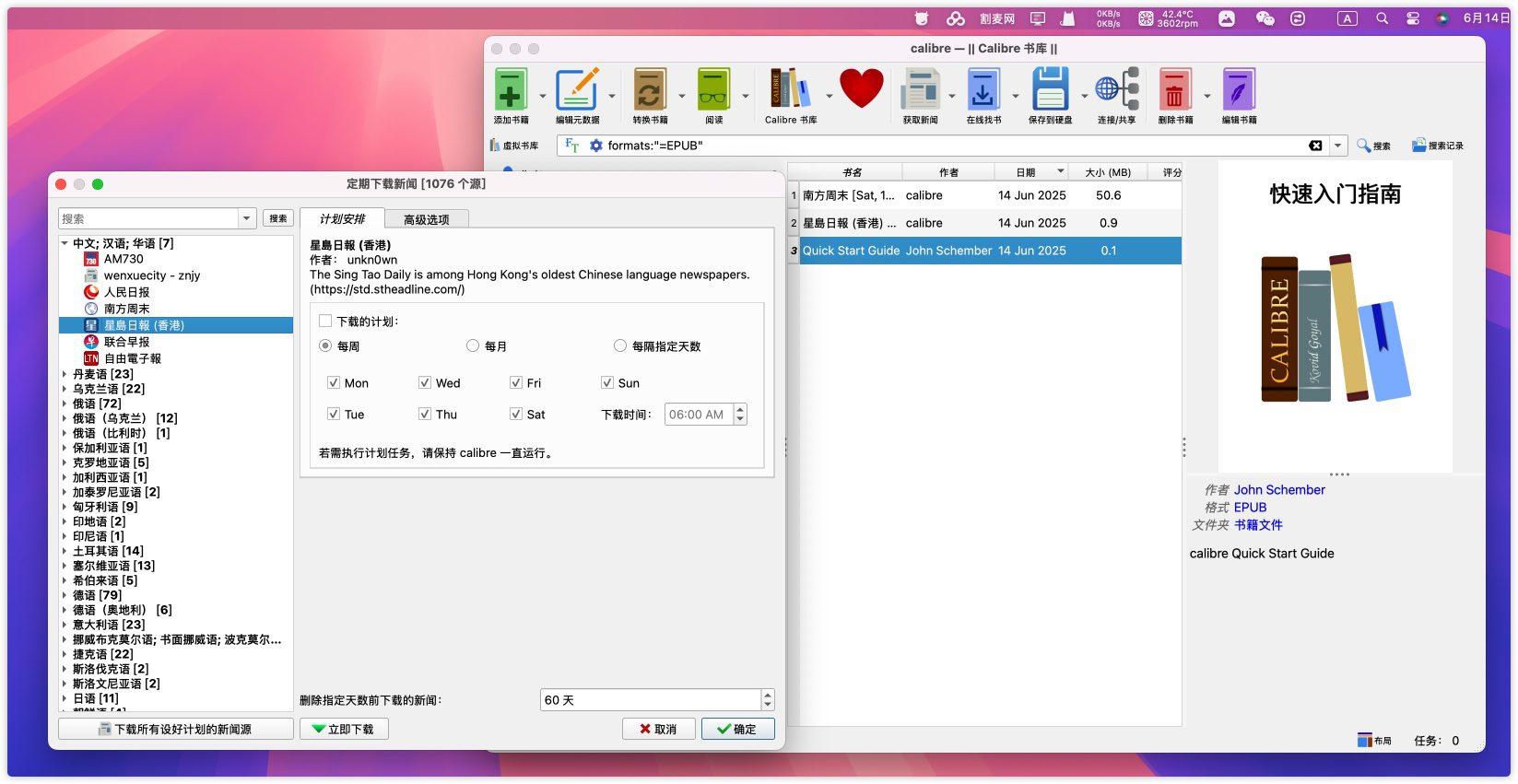Expand the 俄语 [72] news sources group
Viewport: 1518px width, 784px height.
coord(65,404)
